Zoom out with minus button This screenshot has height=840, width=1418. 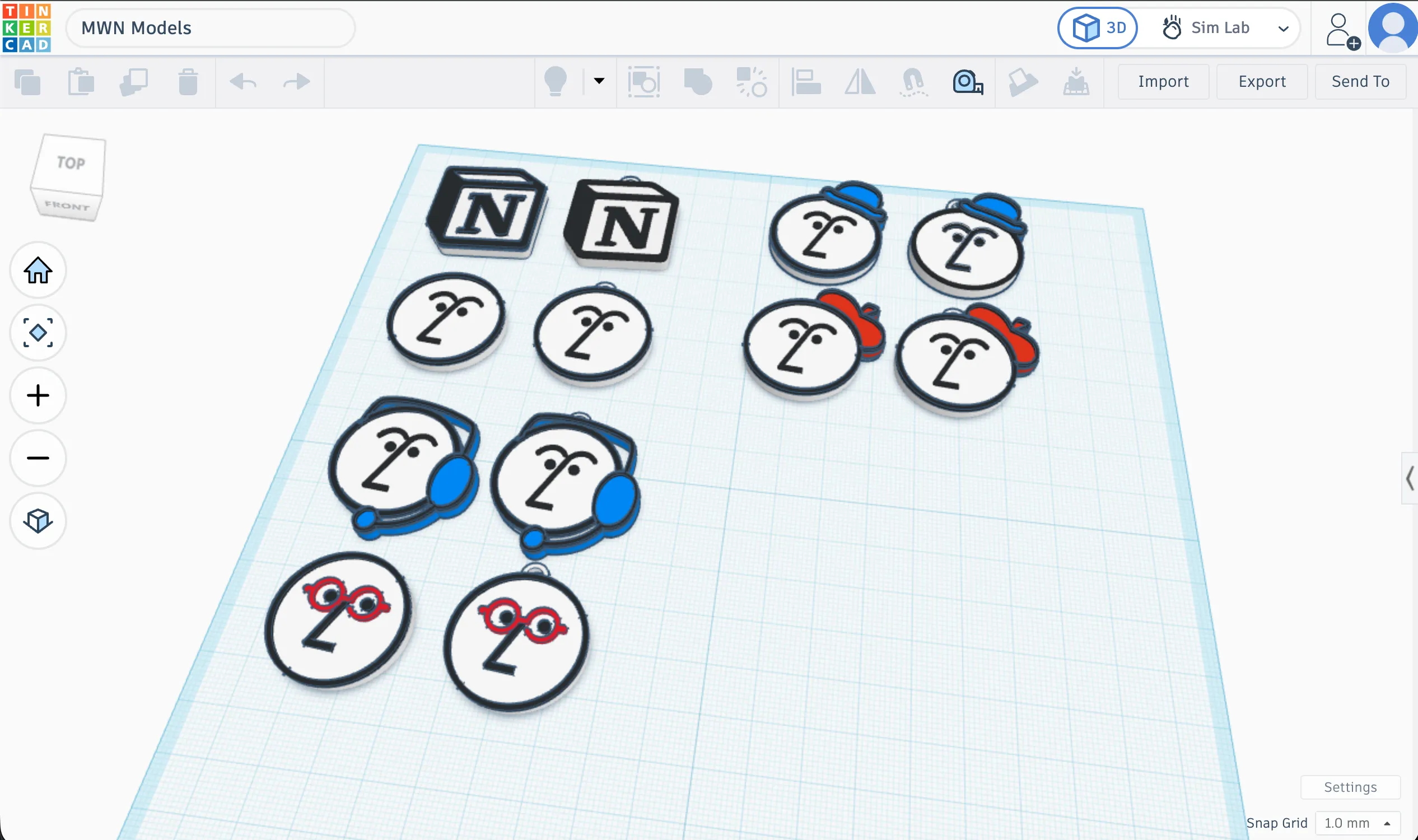click(x=38, y=458)
